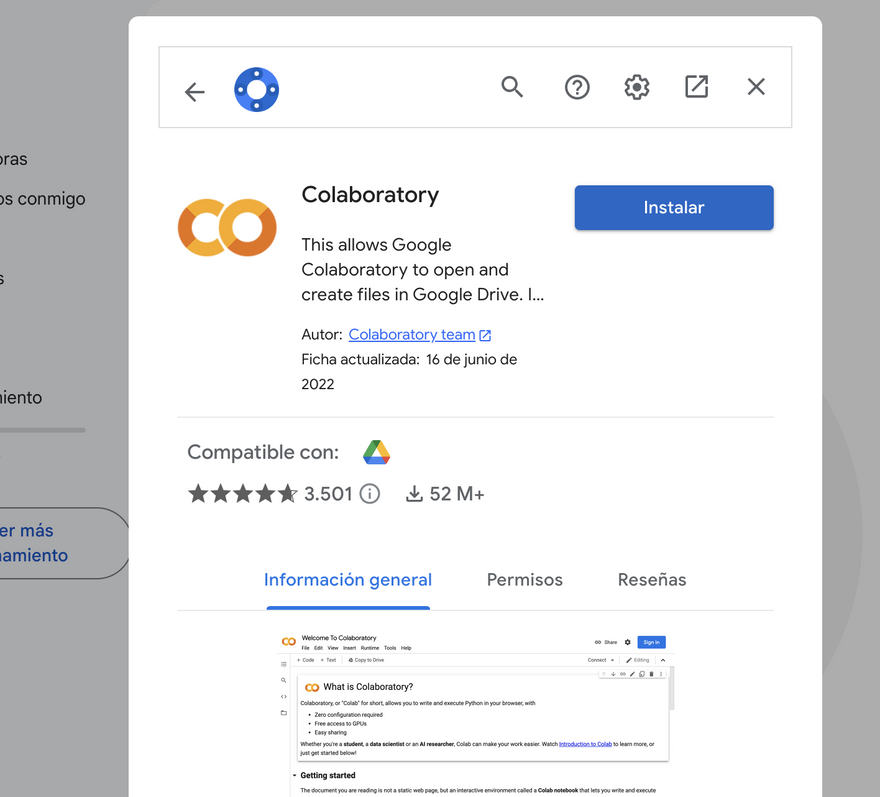Open settings with the gear icon
880x797 pixels.
tap(637, 87)
